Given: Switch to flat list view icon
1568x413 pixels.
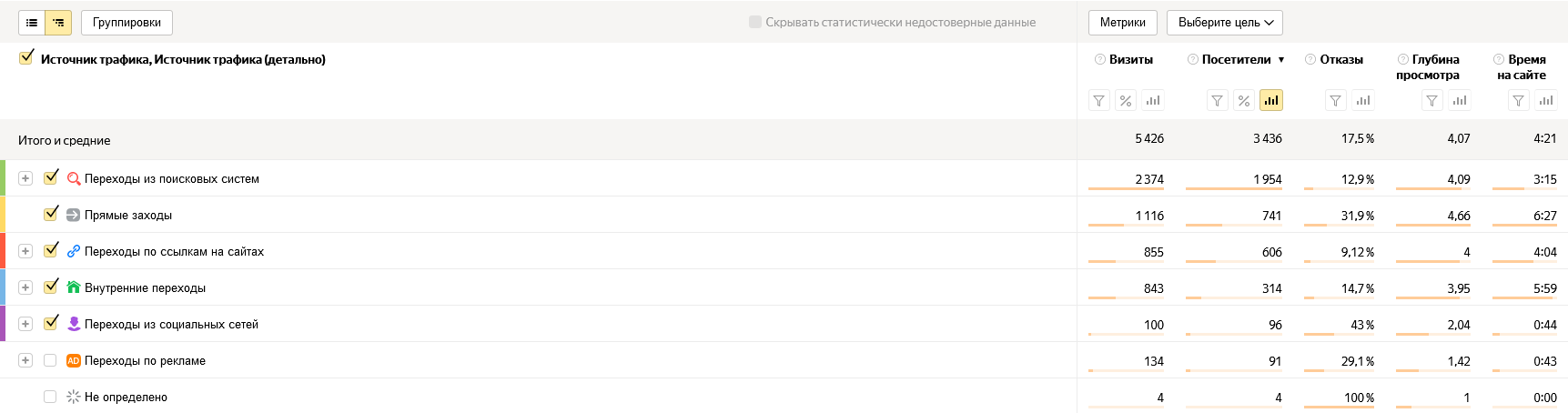Looking at the screenshot, I should (x=32, y=23).
